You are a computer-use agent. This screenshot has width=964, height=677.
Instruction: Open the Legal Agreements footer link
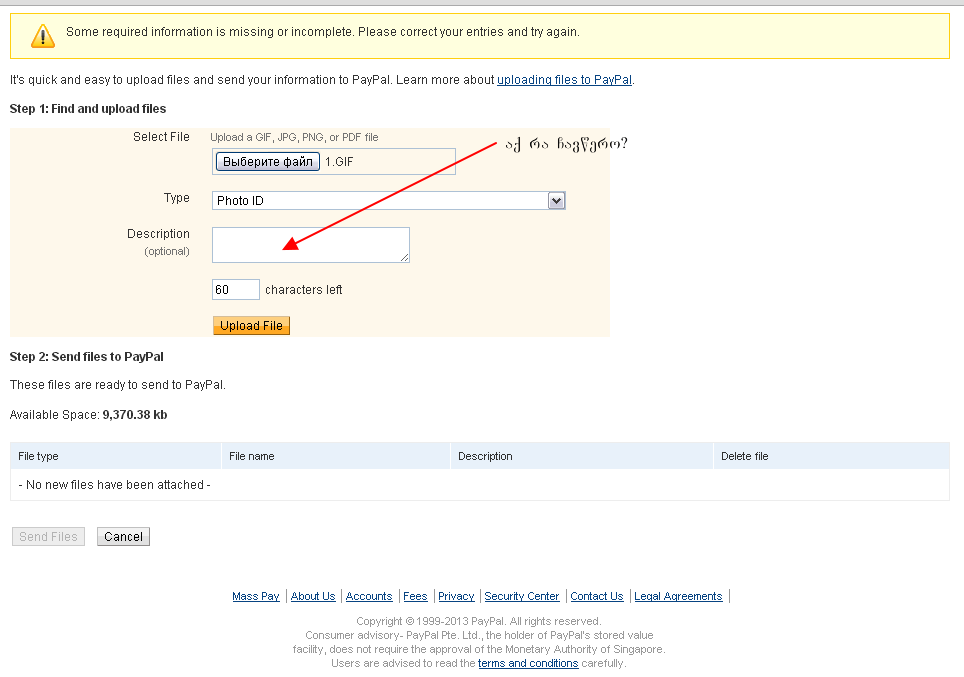[678, 596]
